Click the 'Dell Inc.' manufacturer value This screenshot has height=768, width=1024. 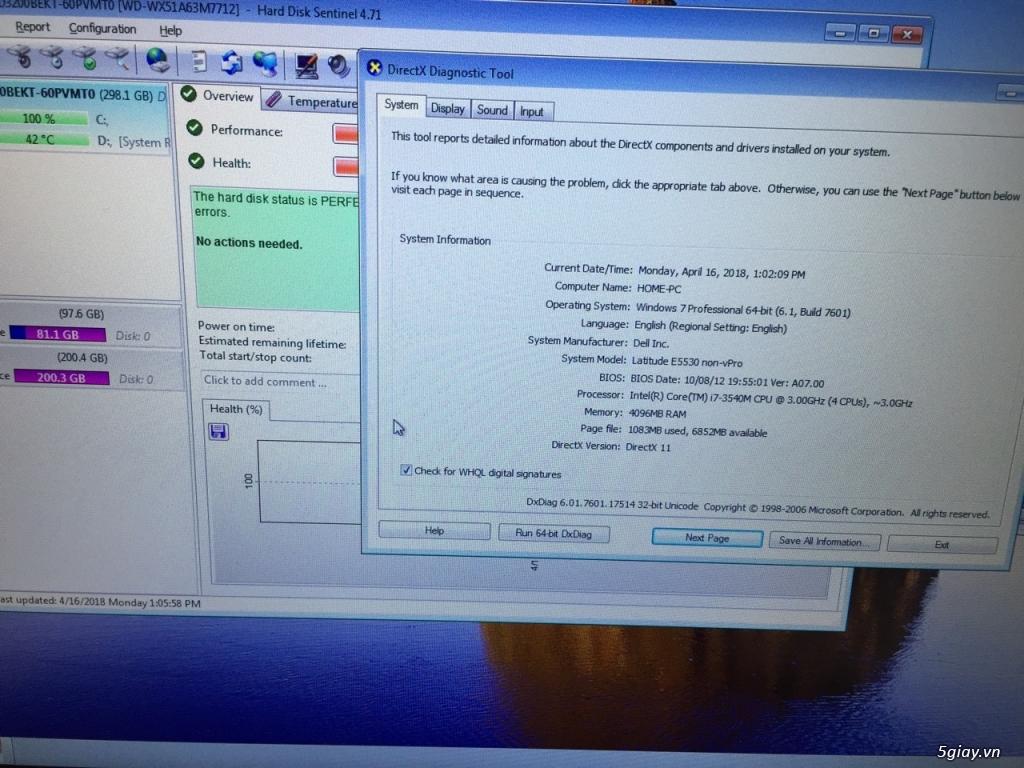click(x=650, y=343)
